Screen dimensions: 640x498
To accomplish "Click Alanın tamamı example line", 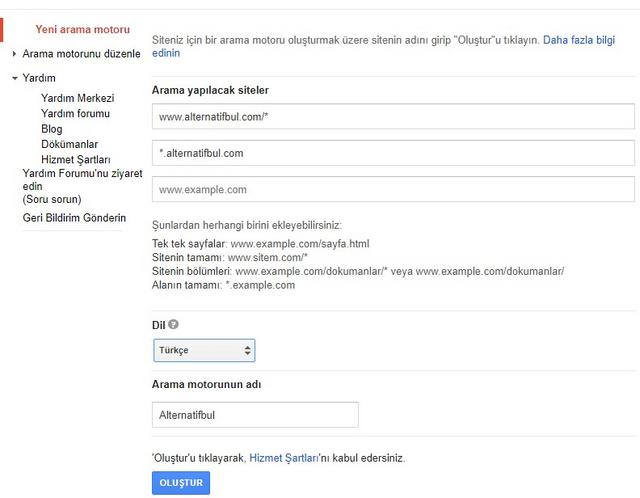I will coord(223,285).
